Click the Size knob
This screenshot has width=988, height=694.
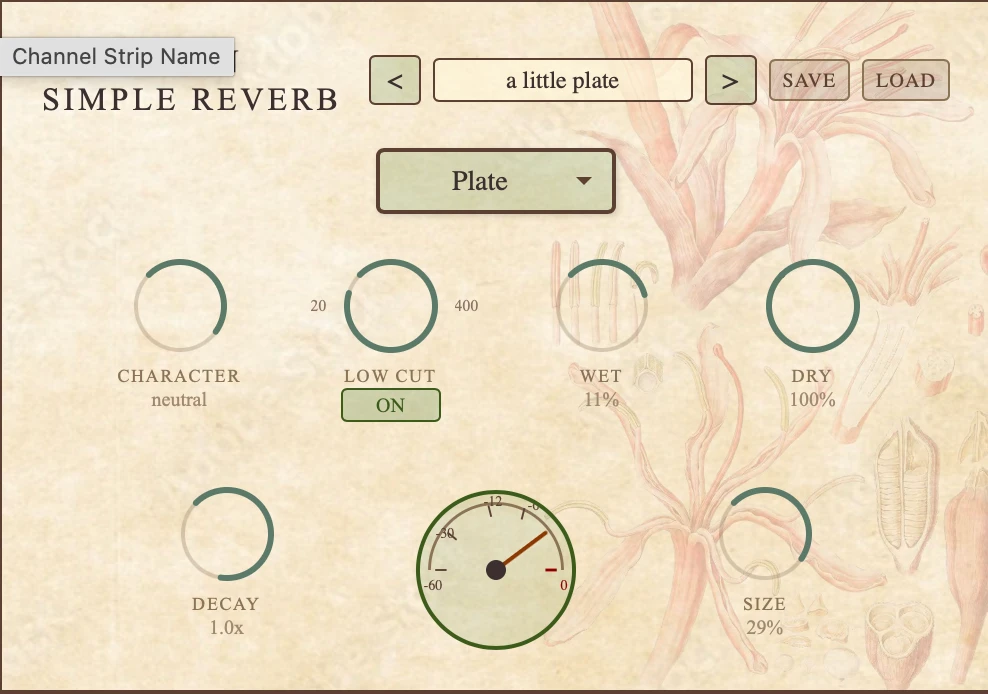[x=765, y=534]
